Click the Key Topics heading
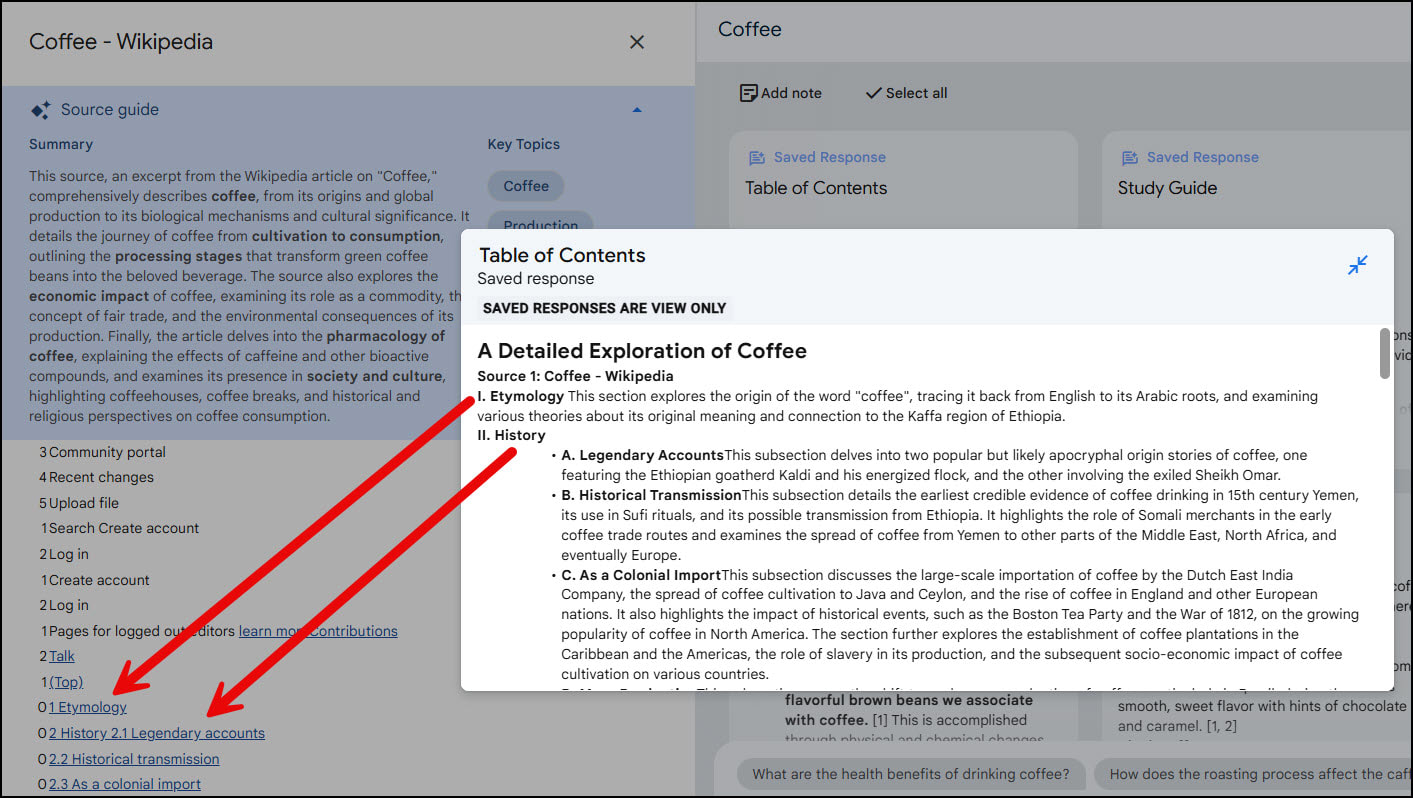The height and width of the screenshot is (798, 1413). click(x=524, y=144)
